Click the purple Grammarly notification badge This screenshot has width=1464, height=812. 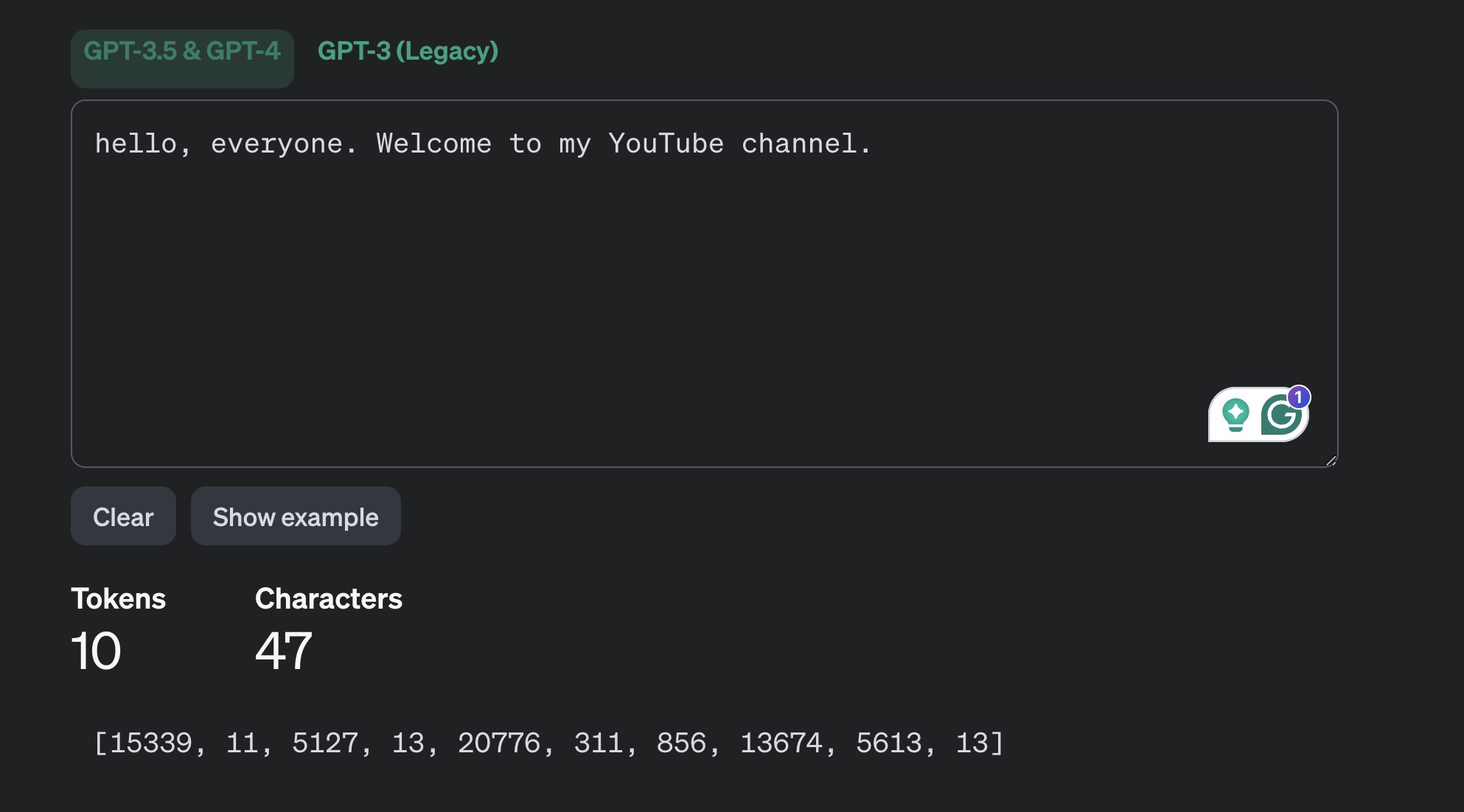pos(1298,397)
